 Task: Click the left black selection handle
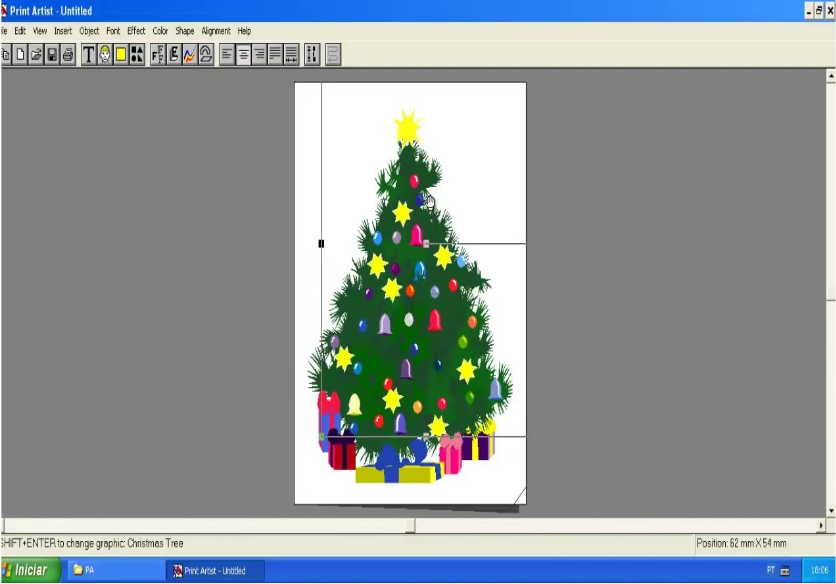click(x=321, y=244)
